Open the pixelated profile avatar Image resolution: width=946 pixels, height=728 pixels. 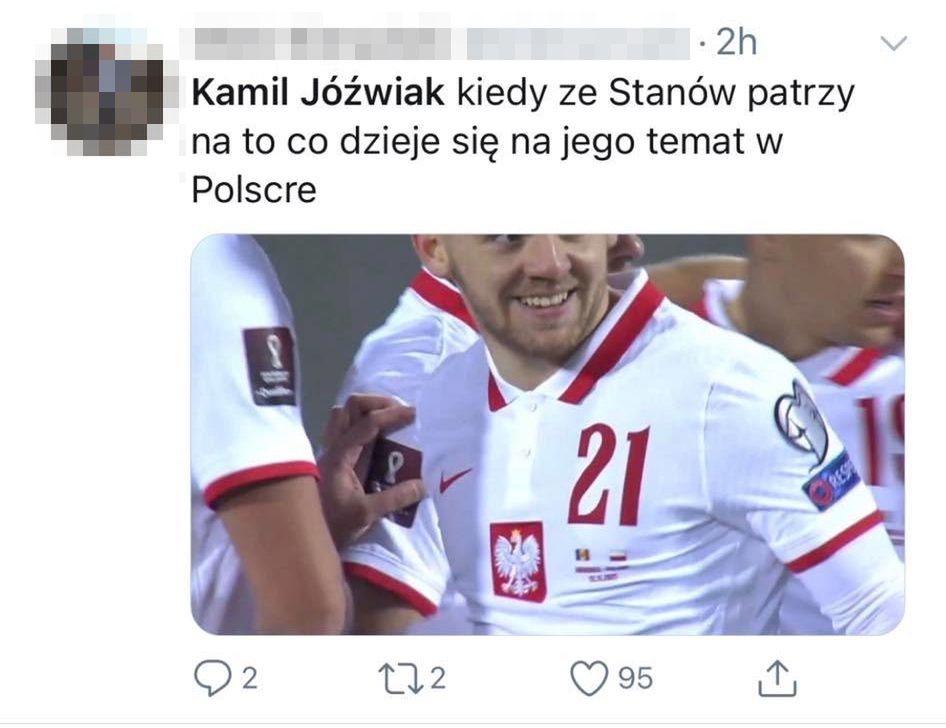106,91
